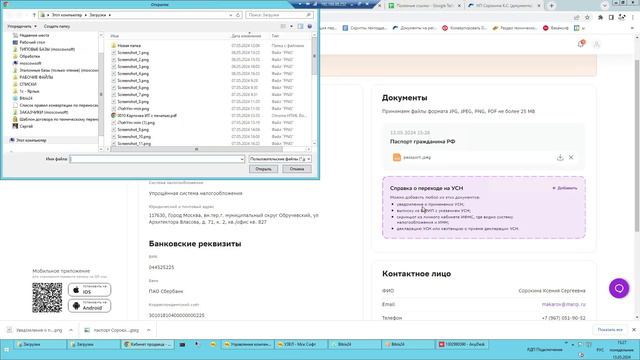Open a new browser tab with plus button
Screen dimensions: 640x360
click(551, 6)
